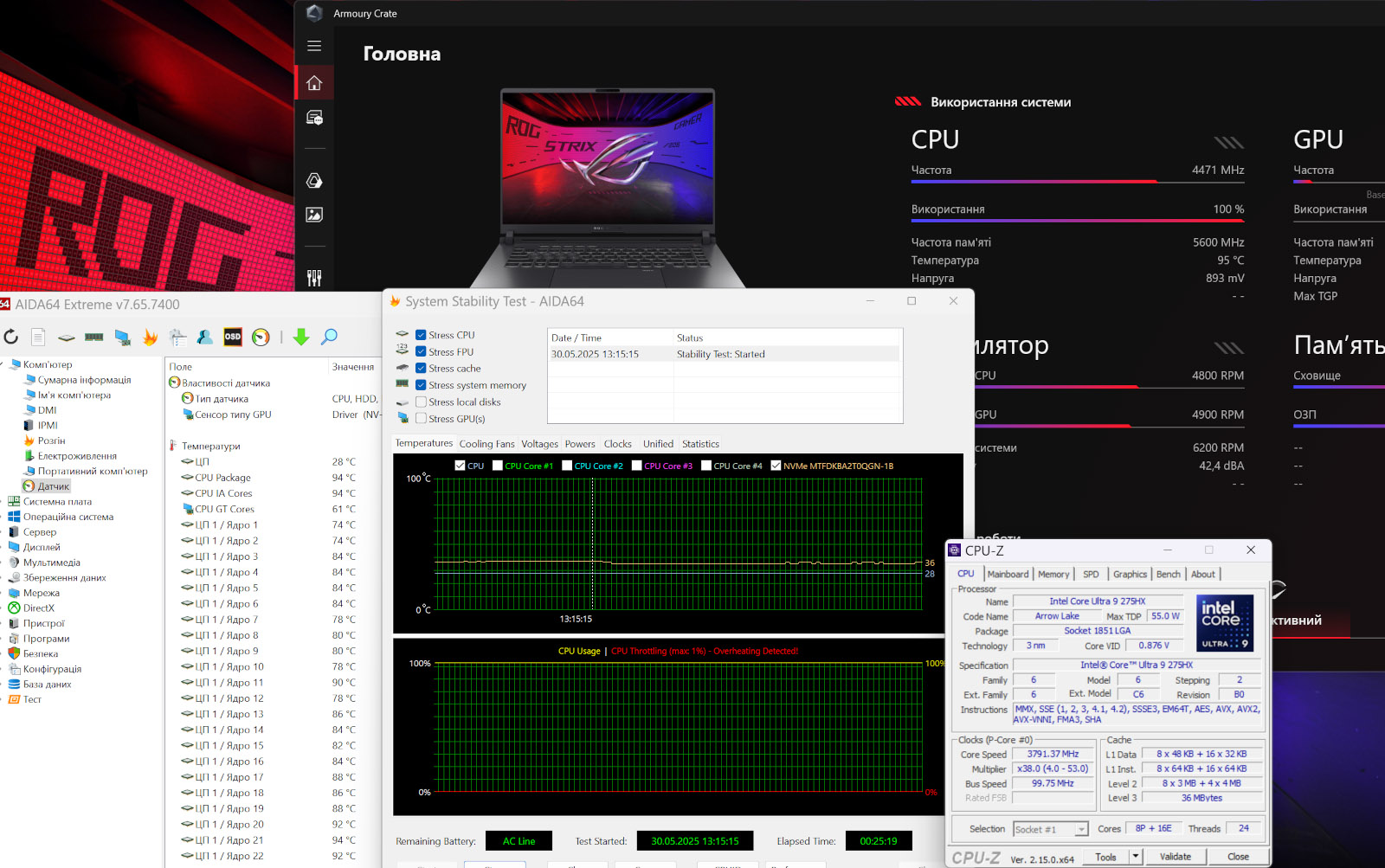Toggle the CPU graph checkbox
Viewport: 1385px width, 868px height.
(x=460, y=466)
